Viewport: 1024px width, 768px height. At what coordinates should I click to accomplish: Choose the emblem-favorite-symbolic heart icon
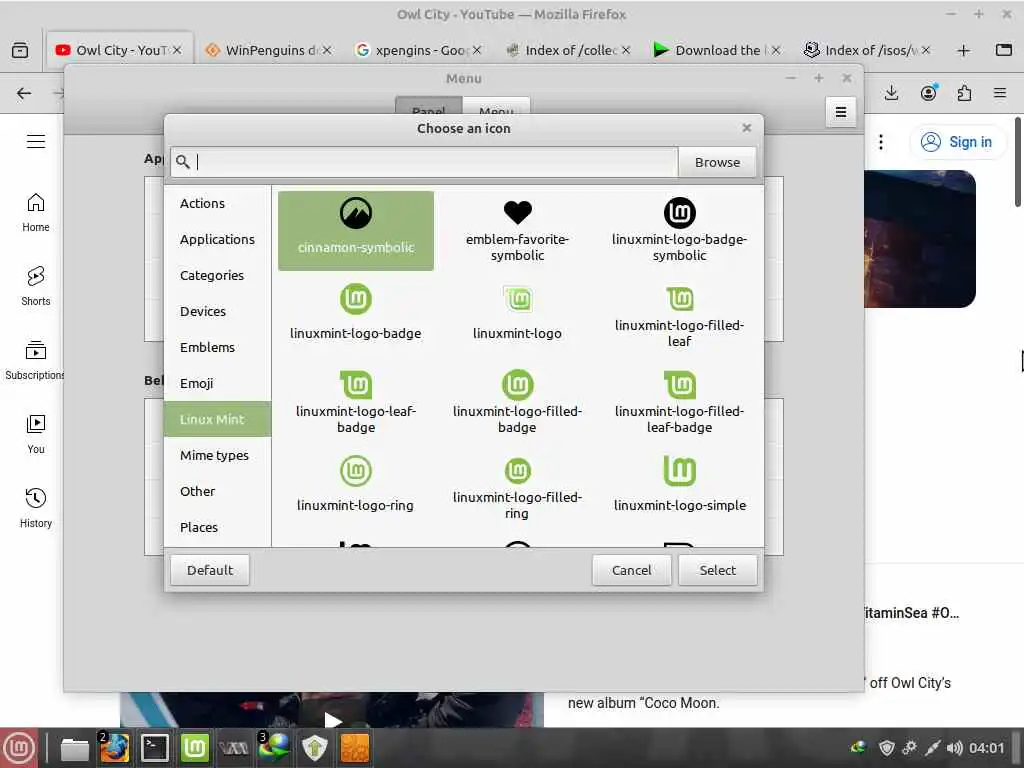click(x=517, y=231)
